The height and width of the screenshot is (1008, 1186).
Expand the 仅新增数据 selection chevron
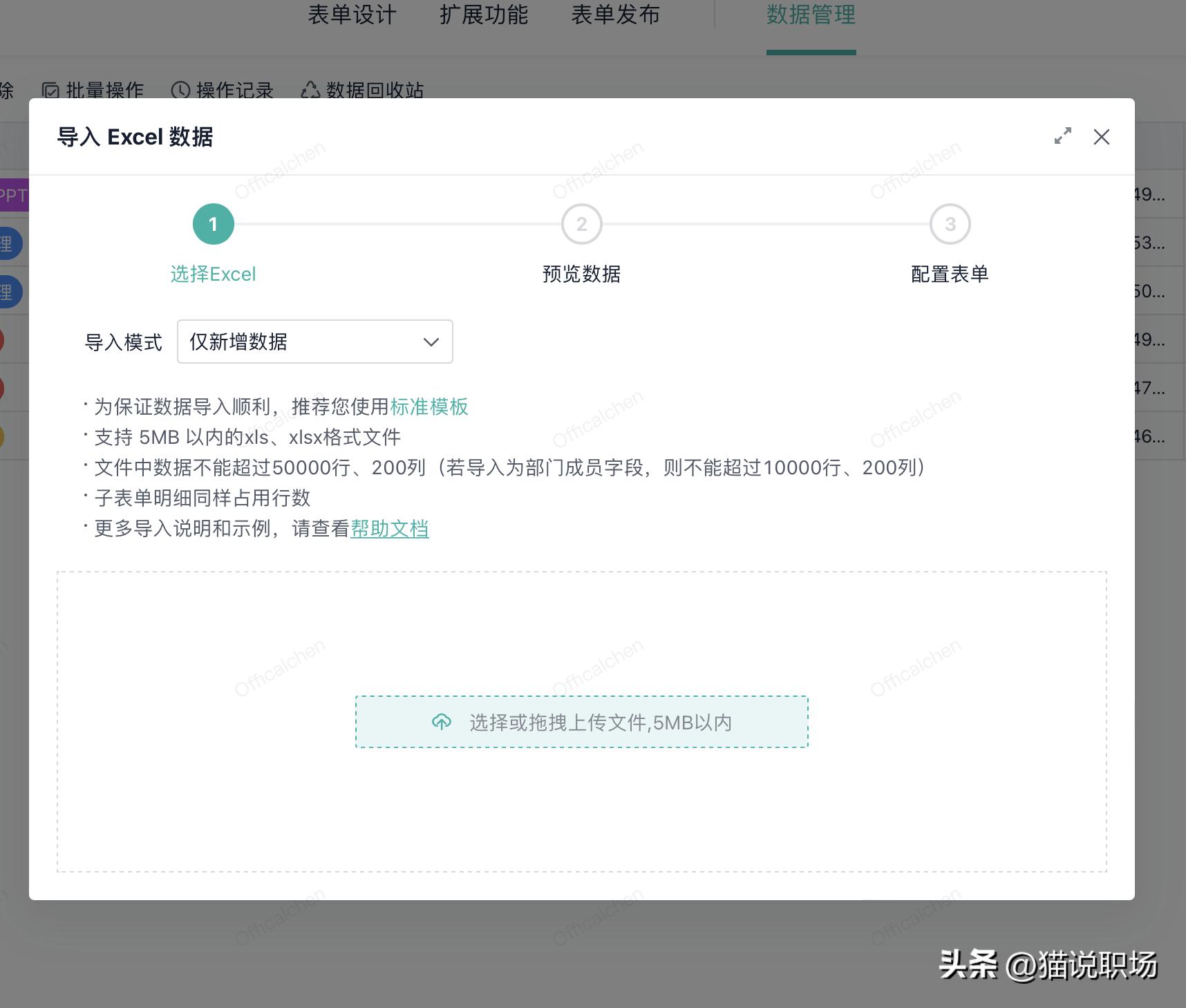[431, 342]
